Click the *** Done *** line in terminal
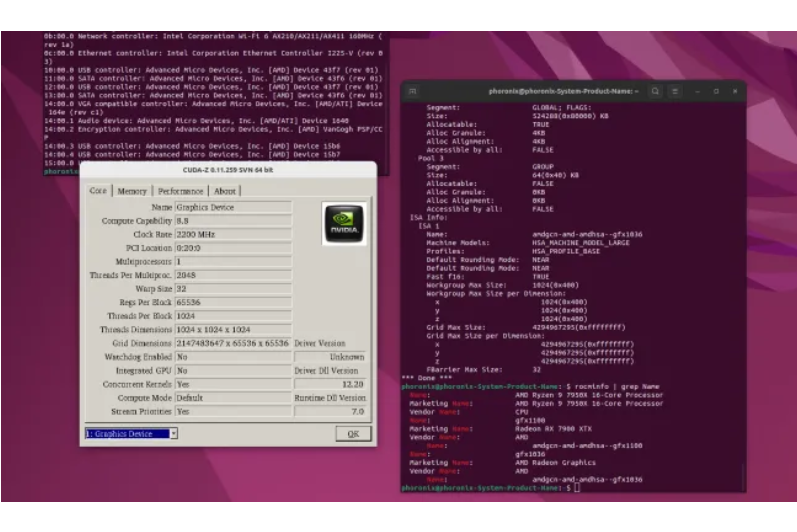The height and width of the screenshot is (532, 797). (426, 378)
